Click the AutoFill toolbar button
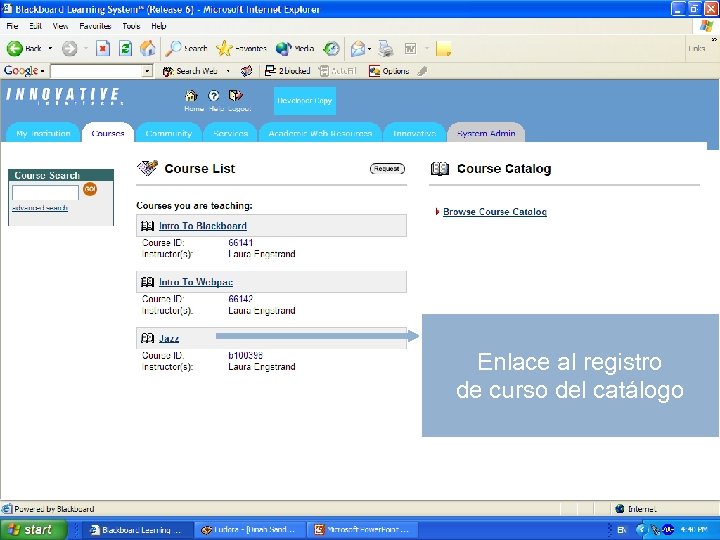This screenshot has width=720, height=540. [x=338, y=71]
